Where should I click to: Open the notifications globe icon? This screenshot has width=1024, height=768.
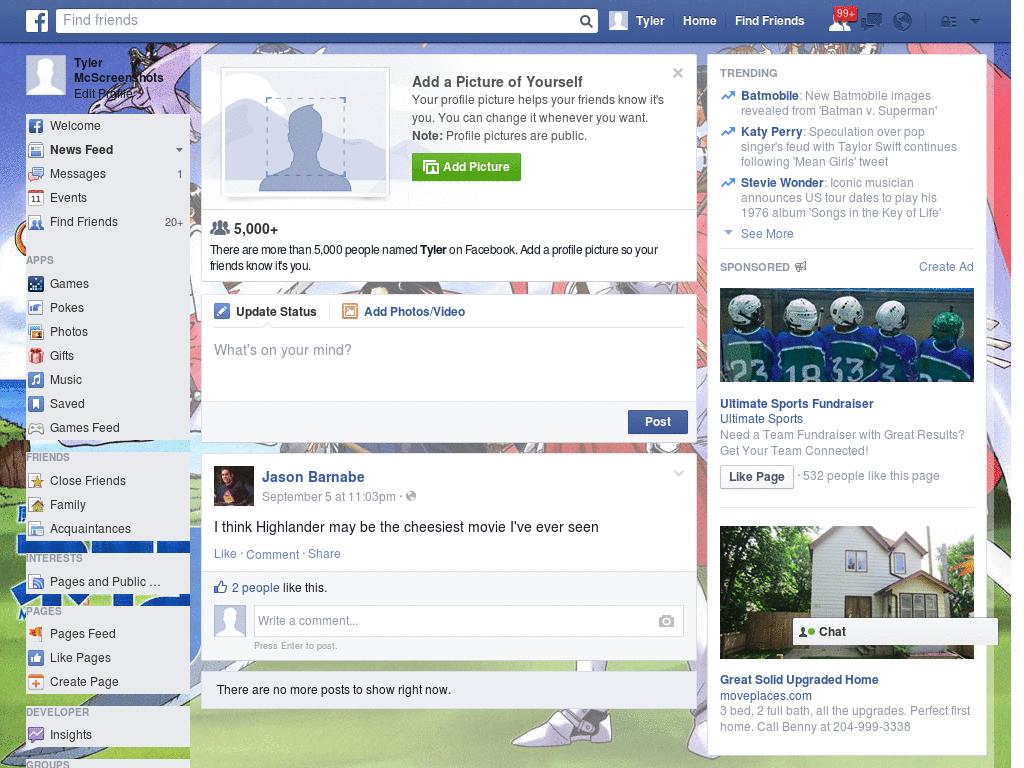(x=902, y=22)
